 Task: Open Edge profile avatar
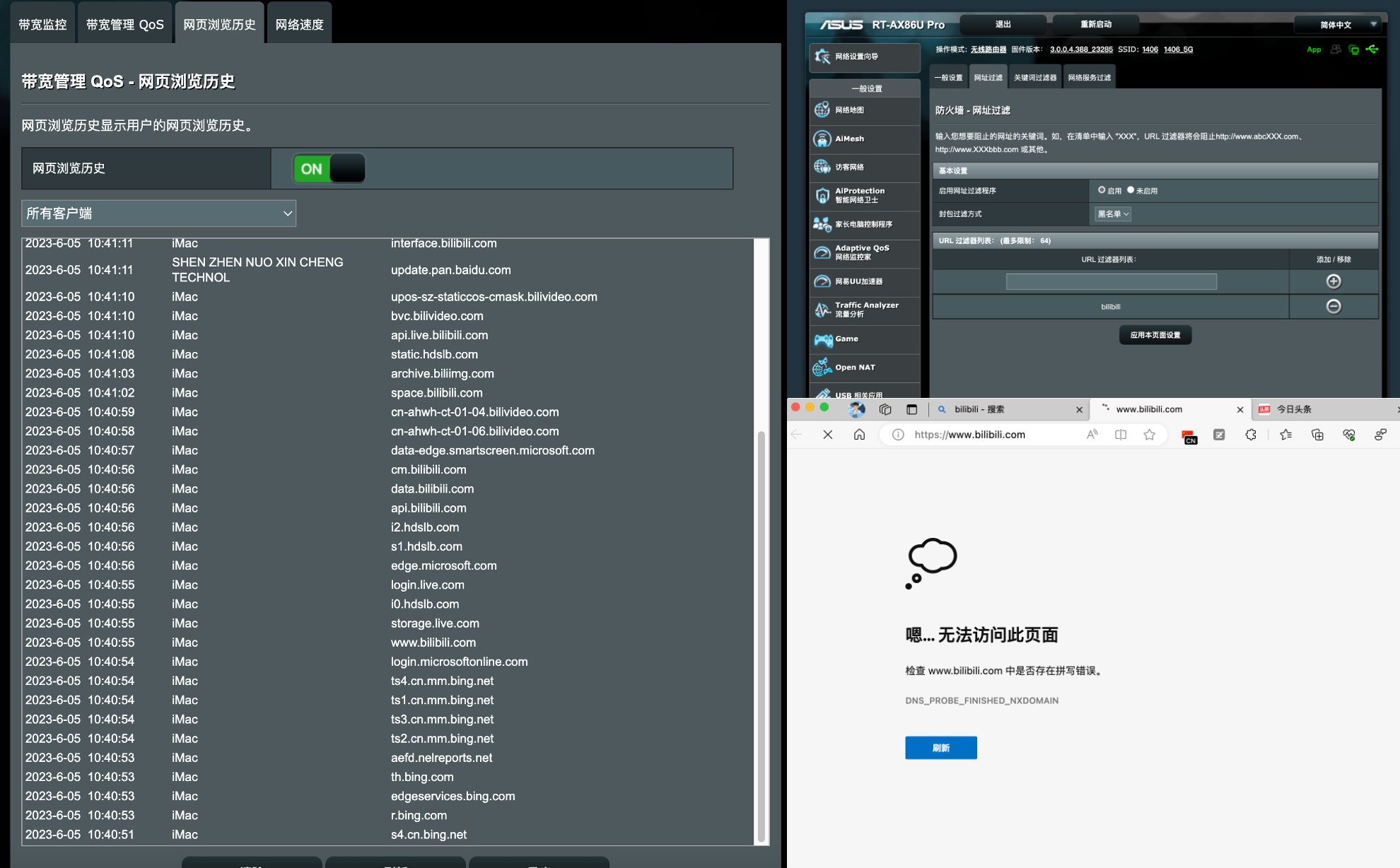[856, 409]
